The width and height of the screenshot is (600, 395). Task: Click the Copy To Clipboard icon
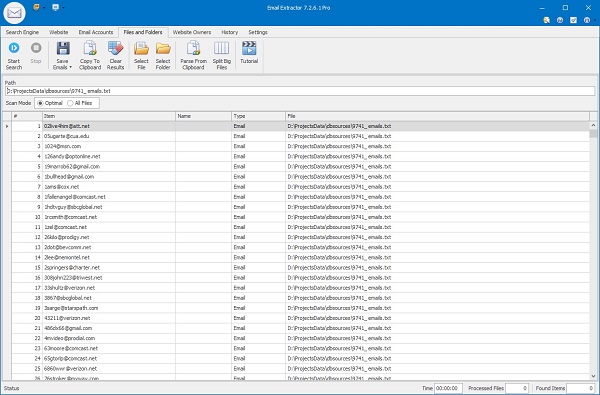click(x=90, y=48)
